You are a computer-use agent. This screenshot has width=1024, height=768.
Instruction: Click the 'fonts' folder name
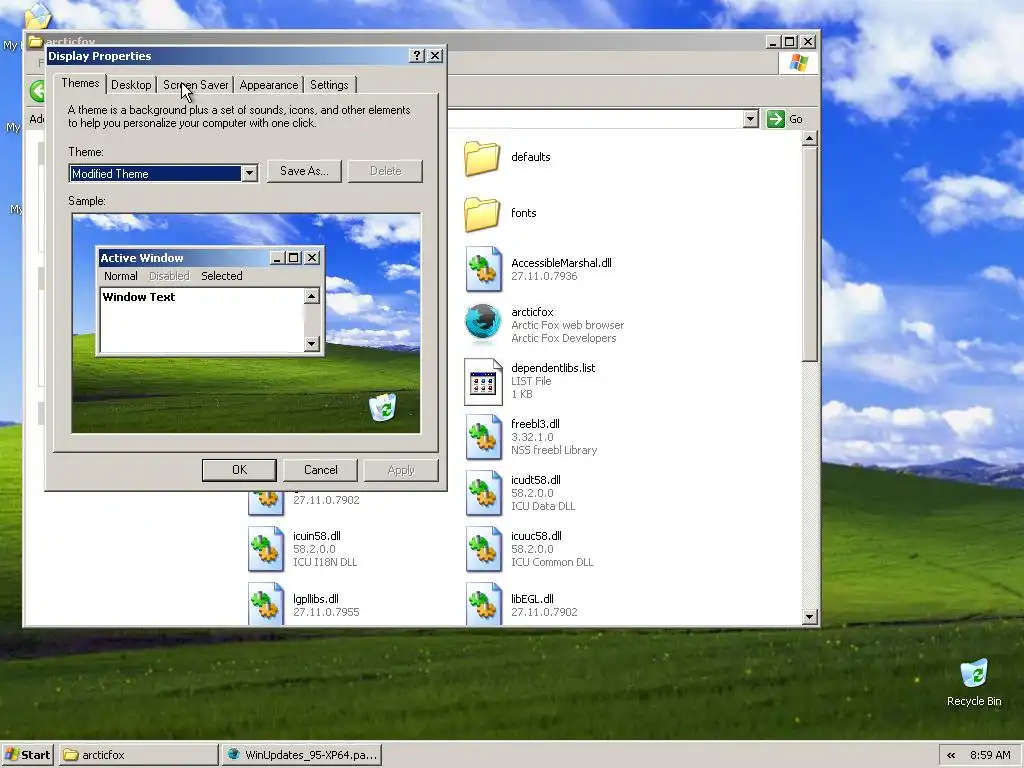point(523,213)
